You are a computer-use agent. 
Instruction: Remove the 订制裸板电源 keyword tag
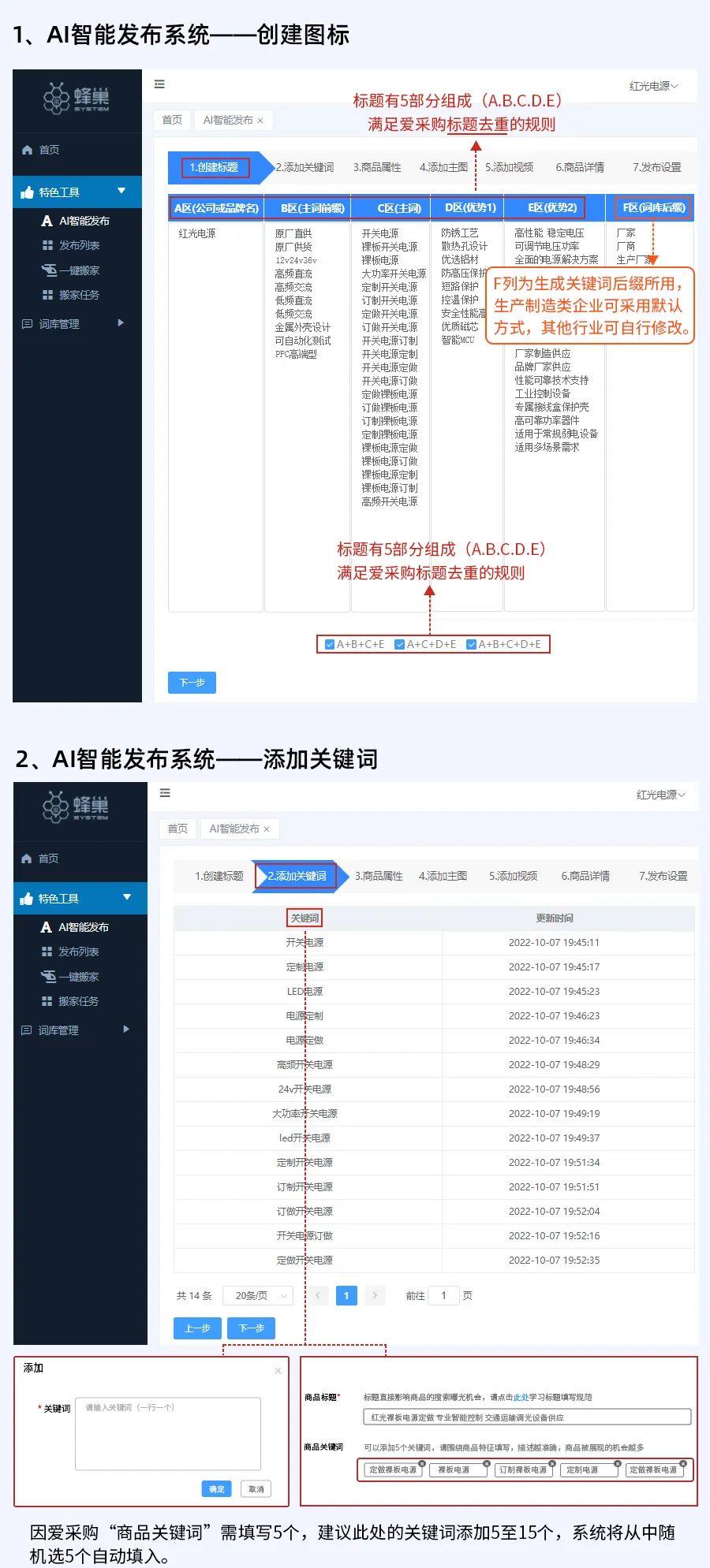pyautogui.click(x=554, y=1464)
